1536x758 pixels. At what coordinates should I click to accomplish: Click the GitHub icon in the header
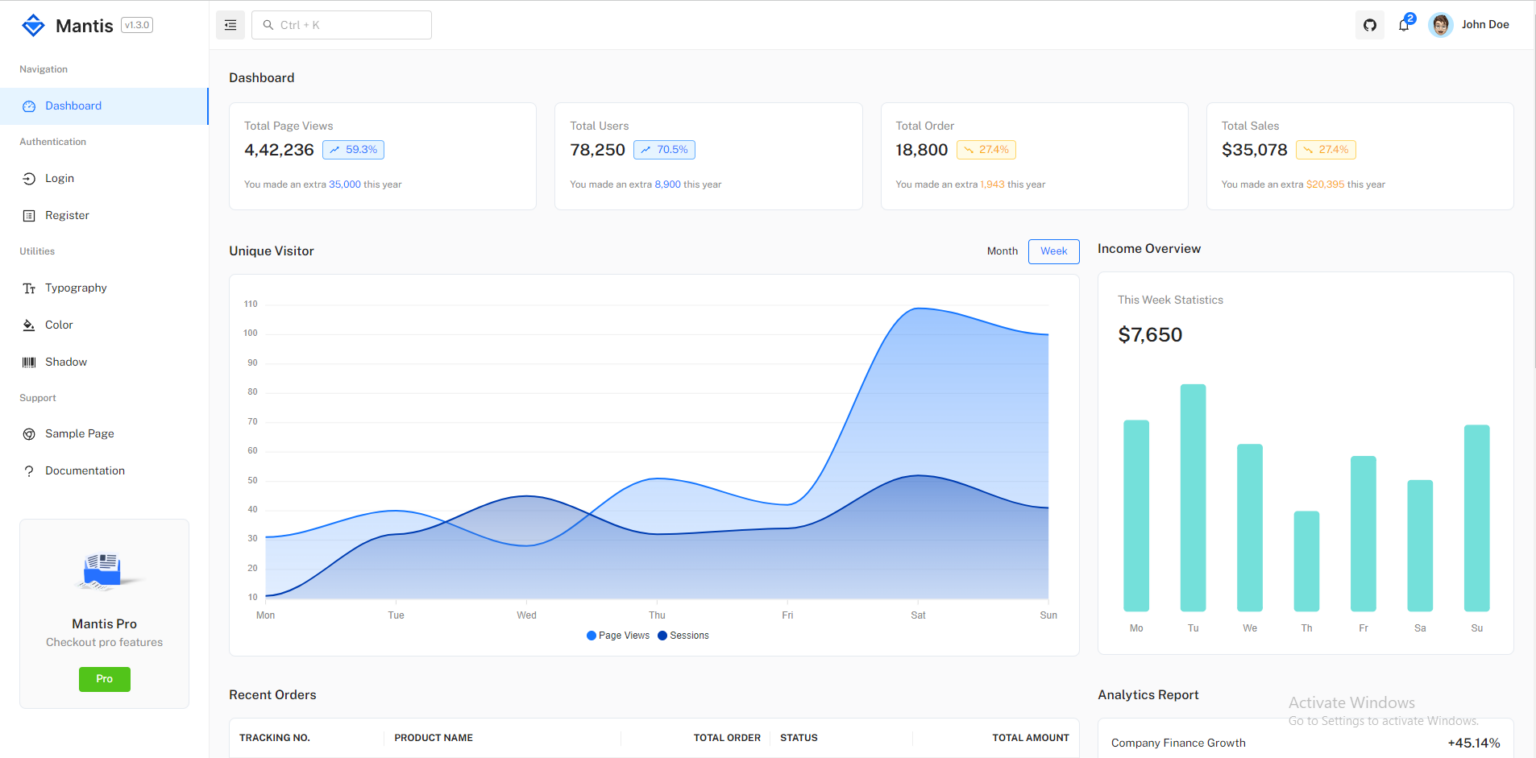click(1369, 24)
